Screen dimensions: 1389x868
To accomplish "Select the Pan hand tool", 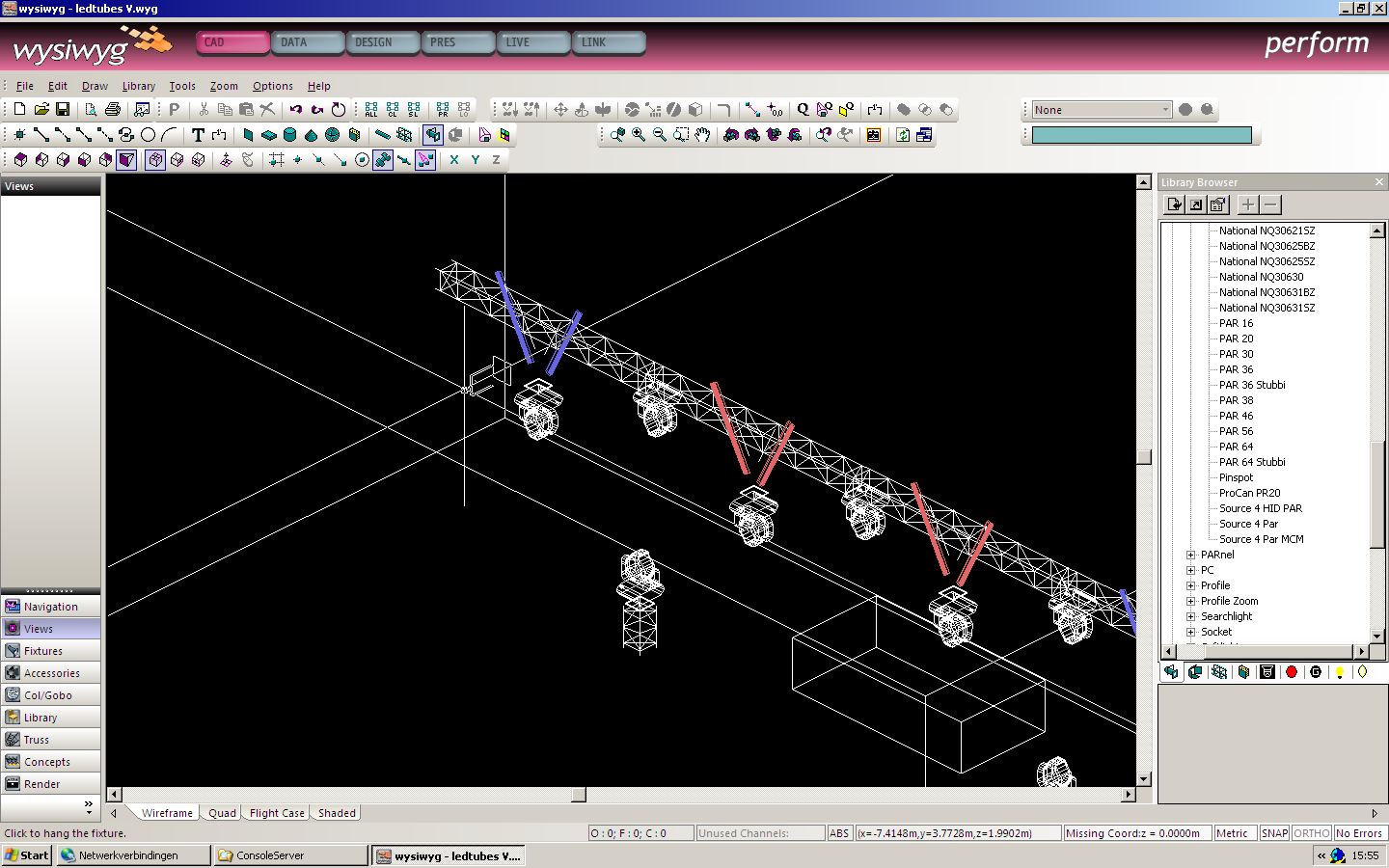I will tap(702, 135).
